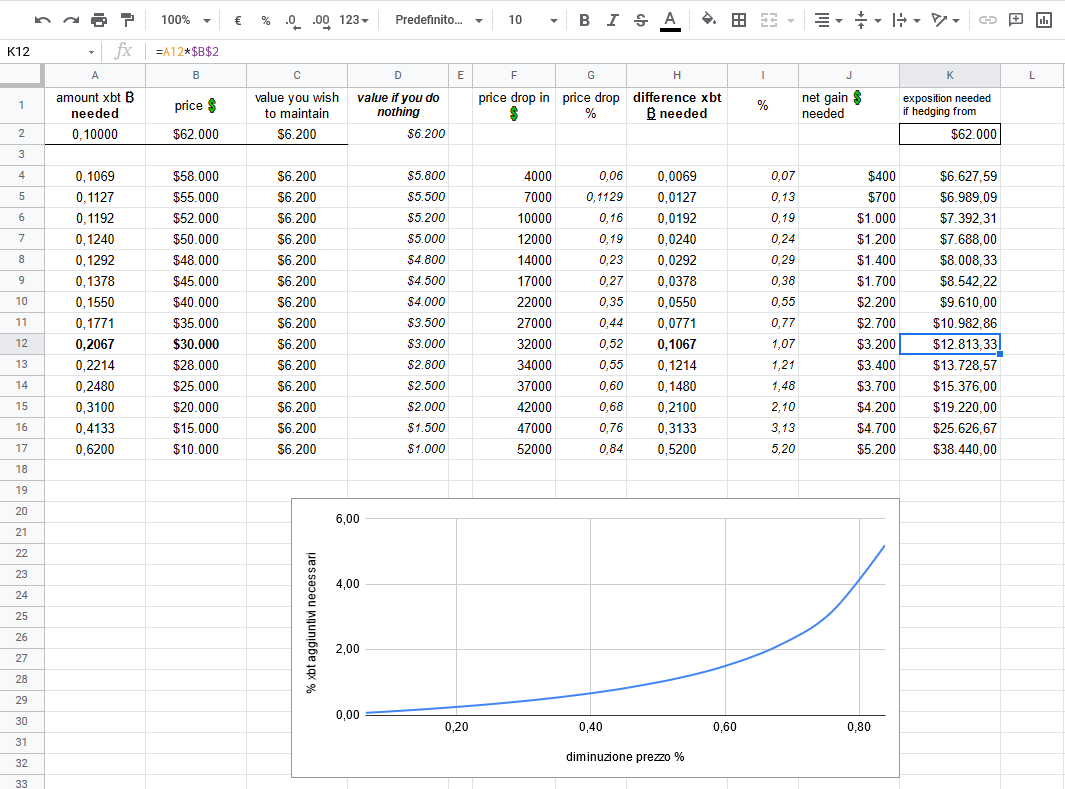Click the 0,1129 price drop cell
The width and height of the screenshot is (1065, 789).
[591, 197]
